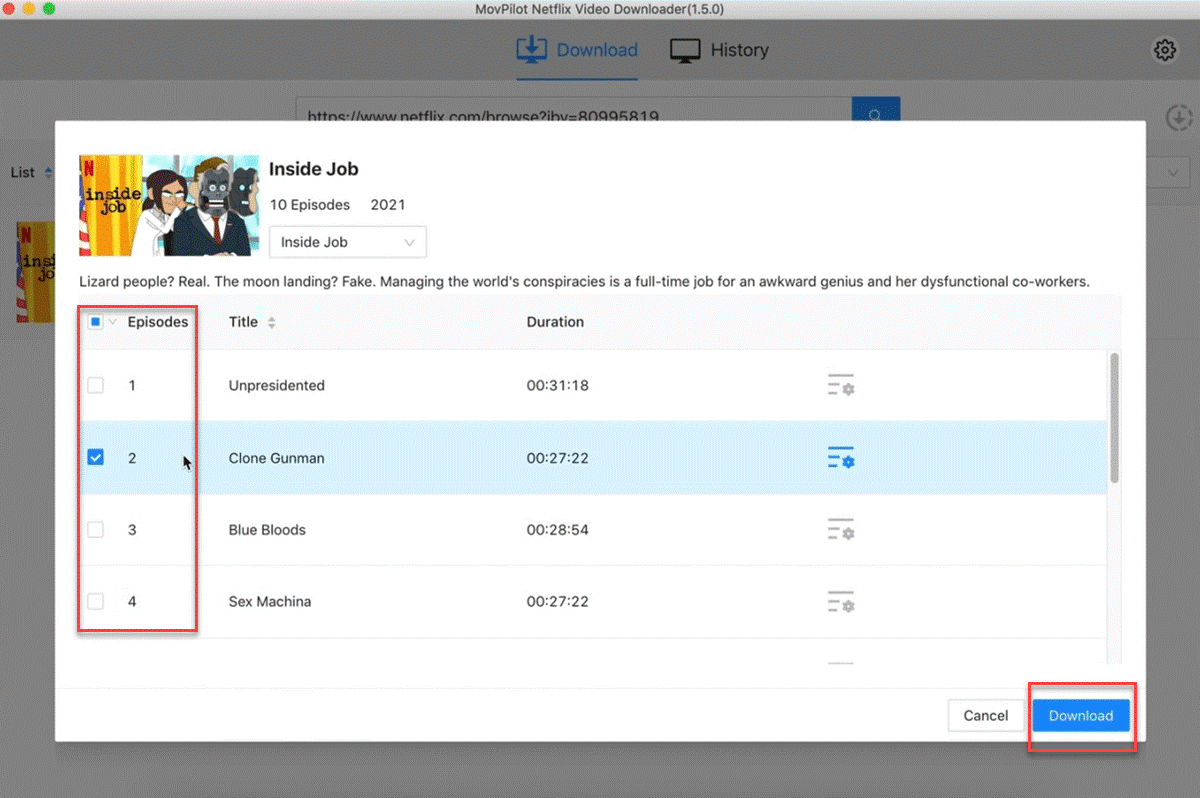Switch to the History tab
Viewport: 1200px width, 798px height.
[719, 50]
